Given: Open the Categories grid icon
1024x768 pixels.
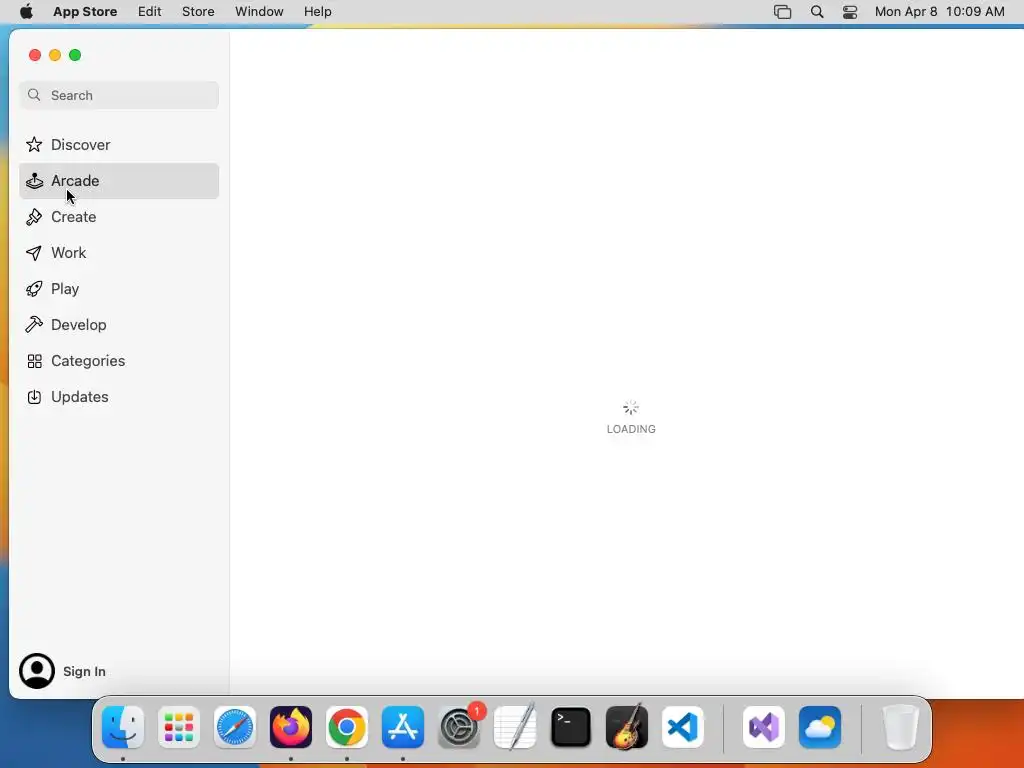Looking at the screenshot, I should pyautogui.click(x=35, y=361).
